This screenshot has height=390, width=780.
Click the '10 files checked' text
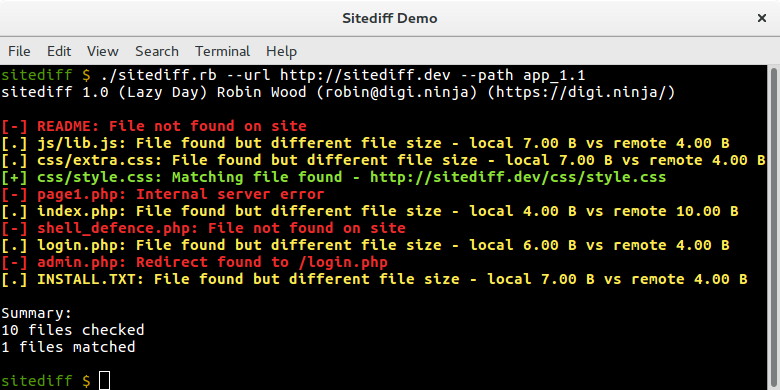tap(73, 330)
